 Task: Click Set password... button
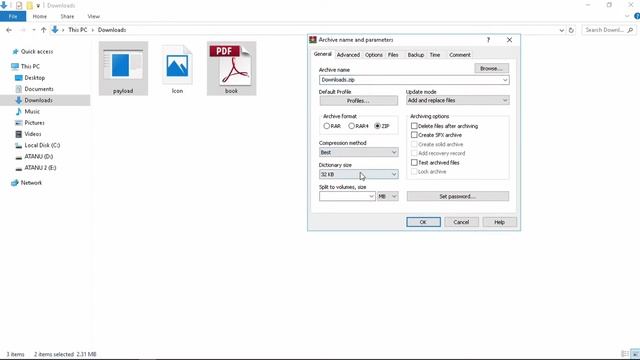point(458,196)
